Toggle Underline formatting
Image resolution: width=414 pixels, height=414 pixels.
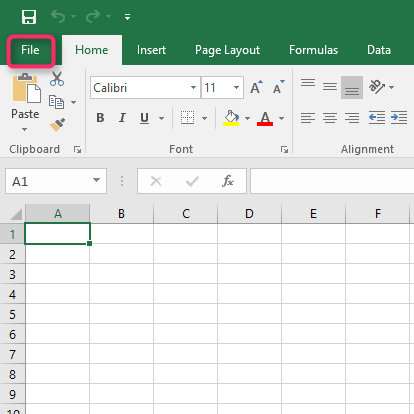144,118
